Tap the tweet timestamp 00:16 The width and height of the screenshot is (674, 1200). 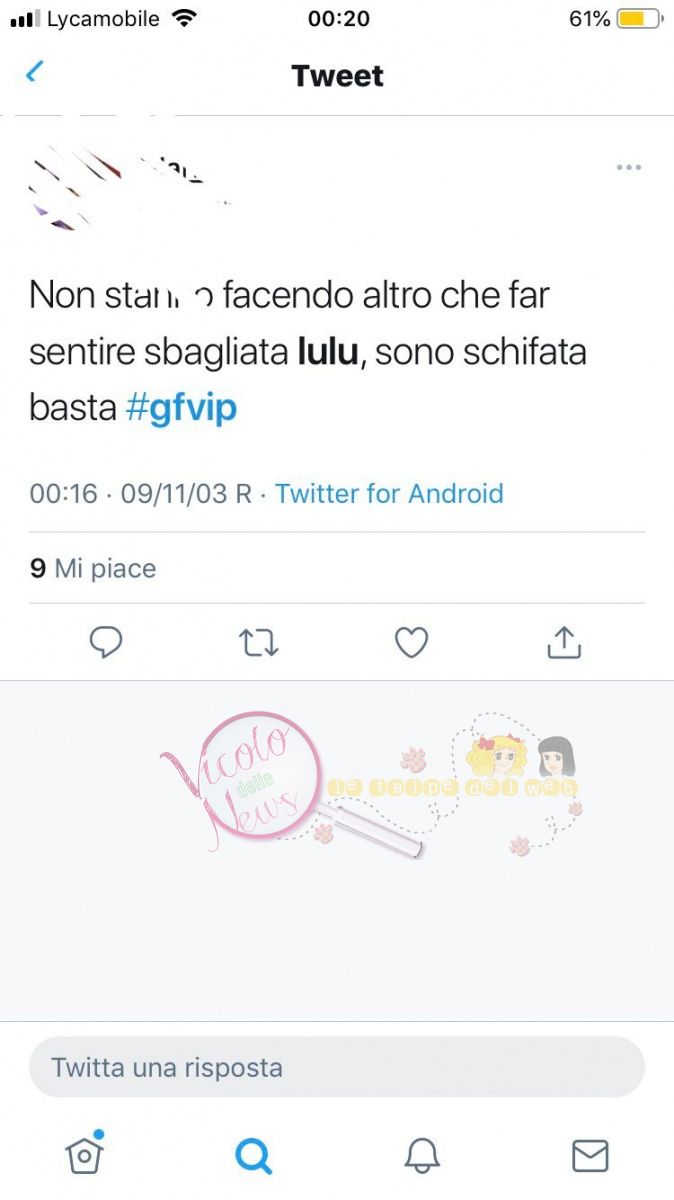point(64,493)
